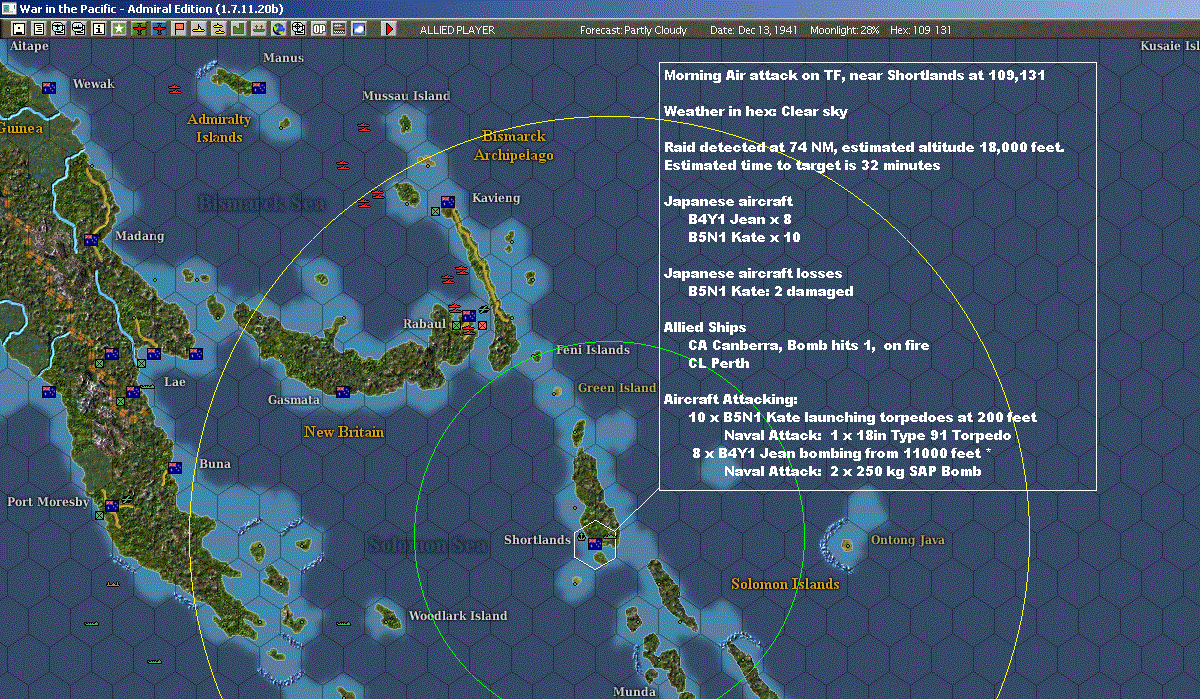Click the save game disk icon
1200x699 pixels.
pos(18,29)
